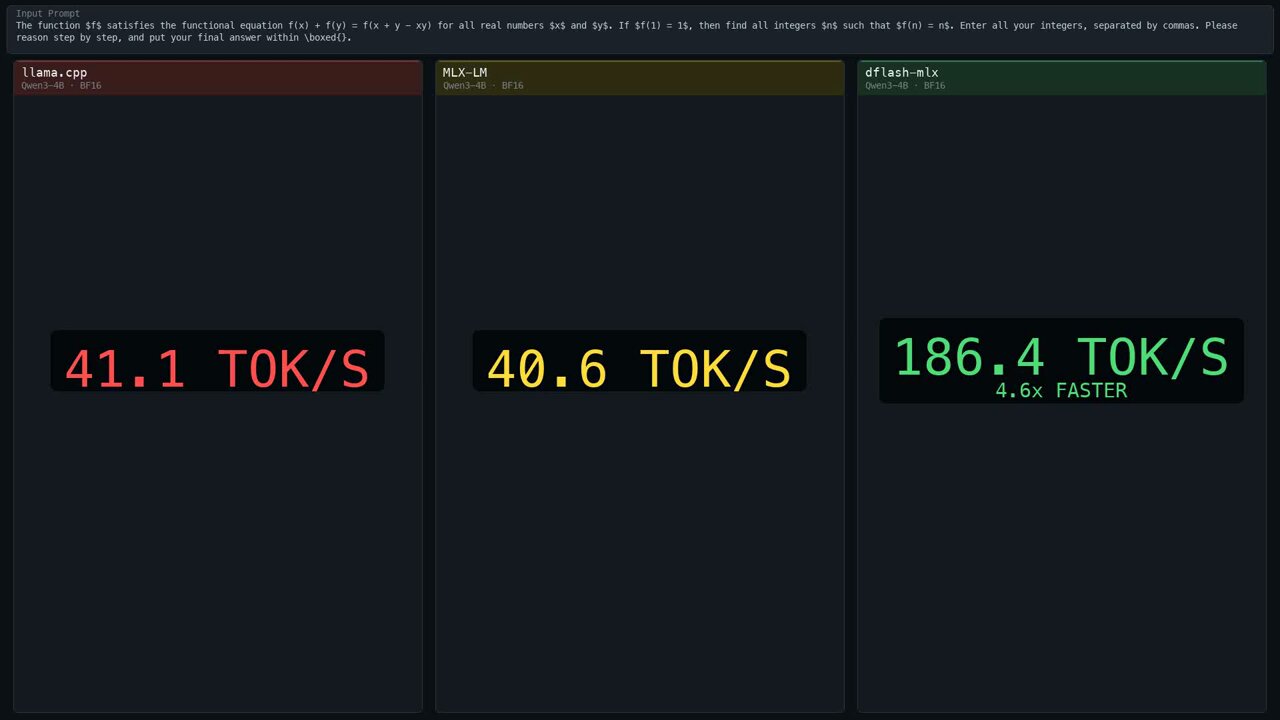Click Qwen3-4B BF16 label under llama.cpp
The image size is (1280, 720).
coord(61,86)
